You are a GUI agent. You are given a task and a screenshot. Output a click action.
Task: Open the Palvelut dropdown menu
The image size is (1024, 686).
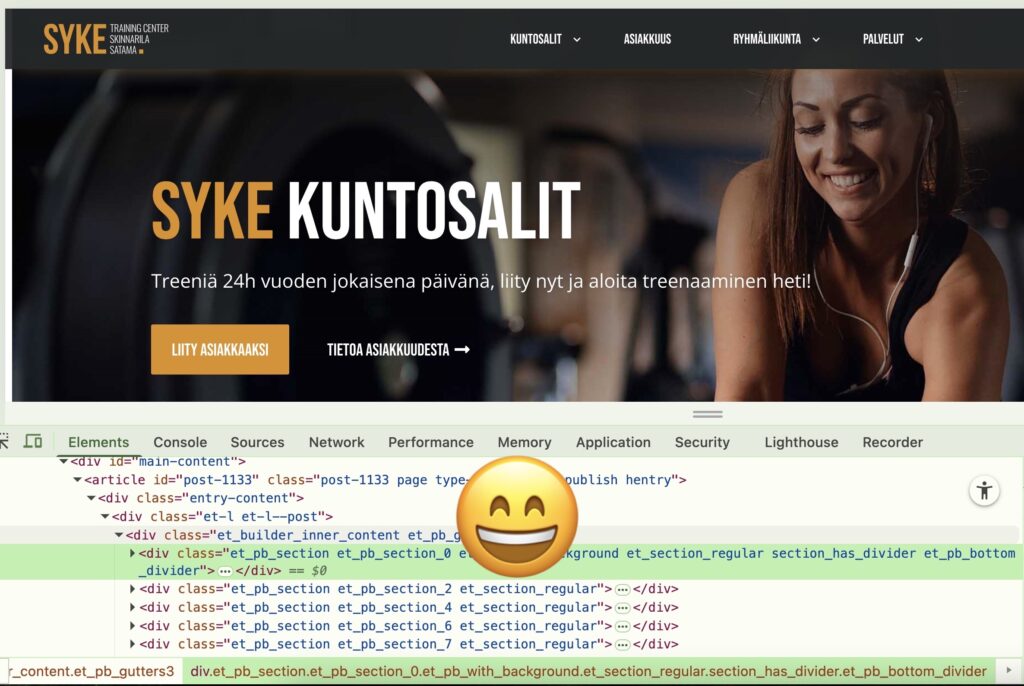pyautogui.click(x=892, y=39)
